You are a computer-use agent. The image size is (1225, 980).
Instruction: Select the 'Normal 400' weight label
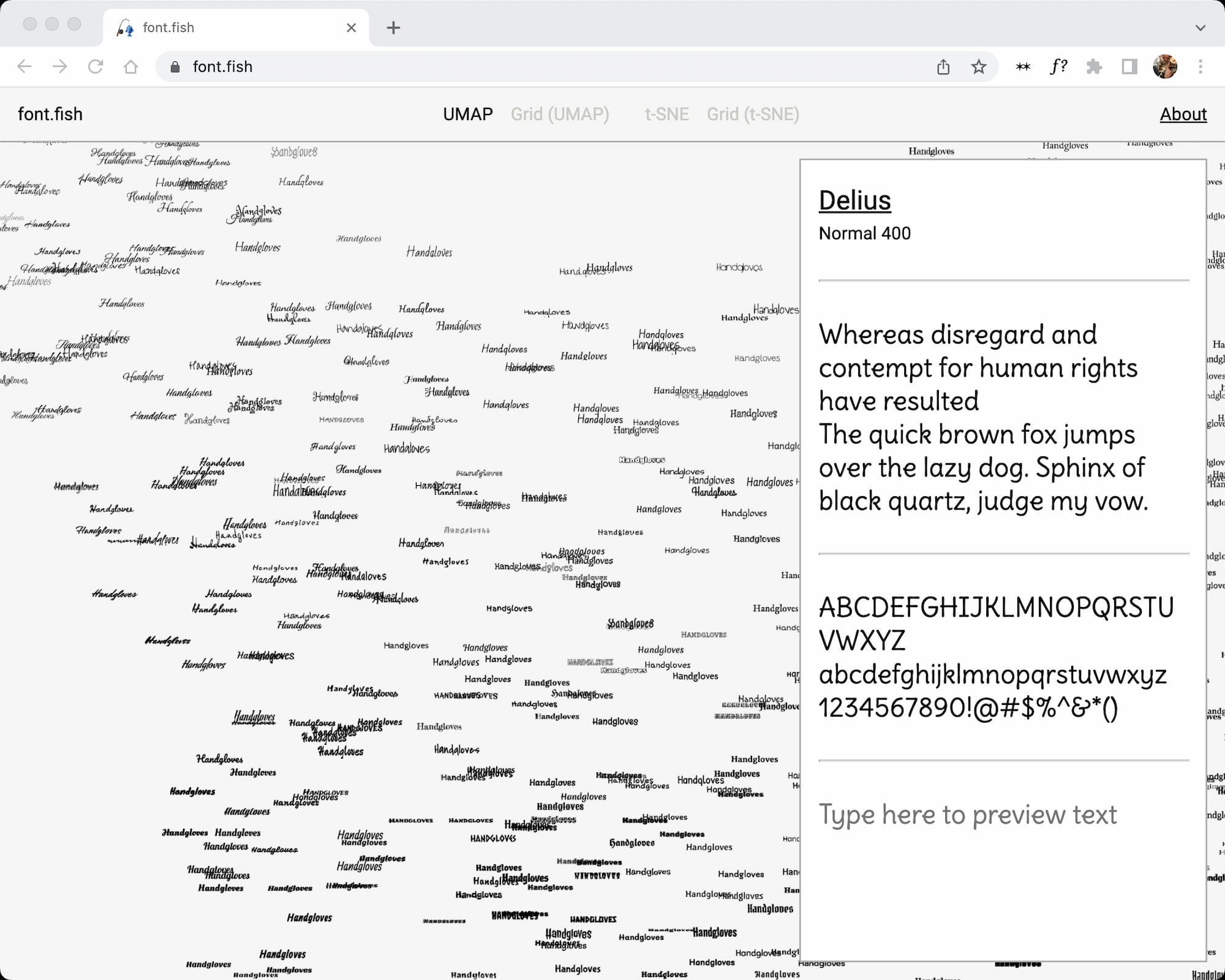864,233
